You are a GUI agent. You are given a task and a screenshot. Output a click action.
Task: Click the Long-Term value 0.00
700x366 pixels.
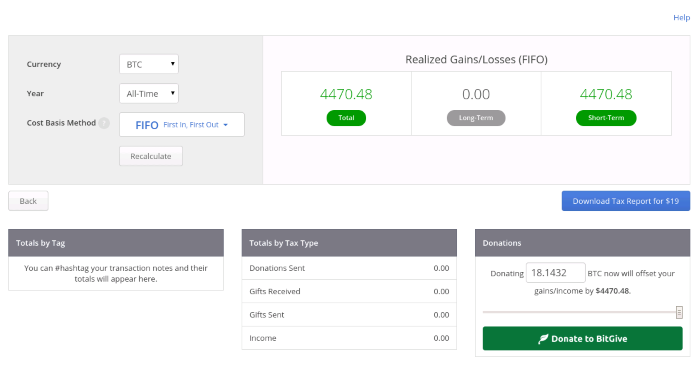coord(476,94)
